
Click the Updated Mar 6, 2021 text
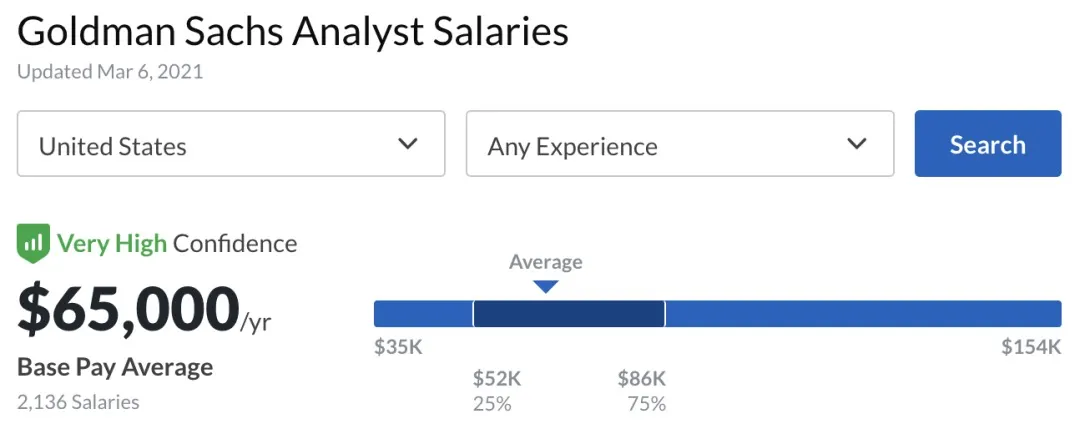click(110, 72)
